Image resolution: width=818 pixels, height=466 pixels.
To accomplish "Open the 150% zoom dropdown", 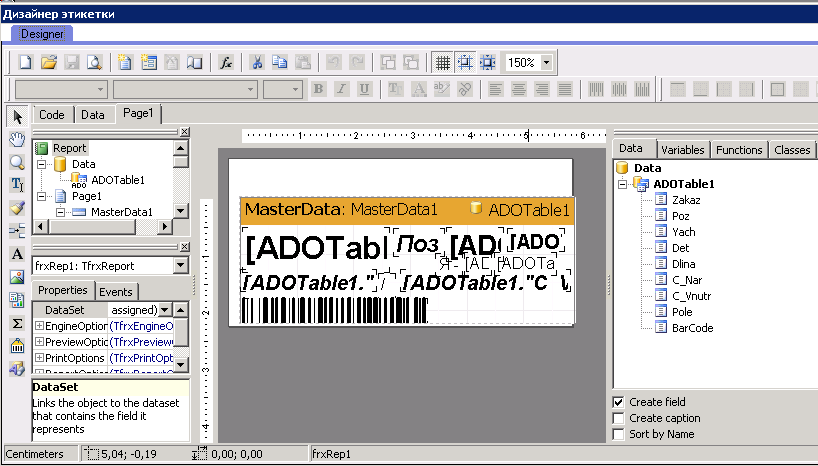I will [x=546, y=62].
